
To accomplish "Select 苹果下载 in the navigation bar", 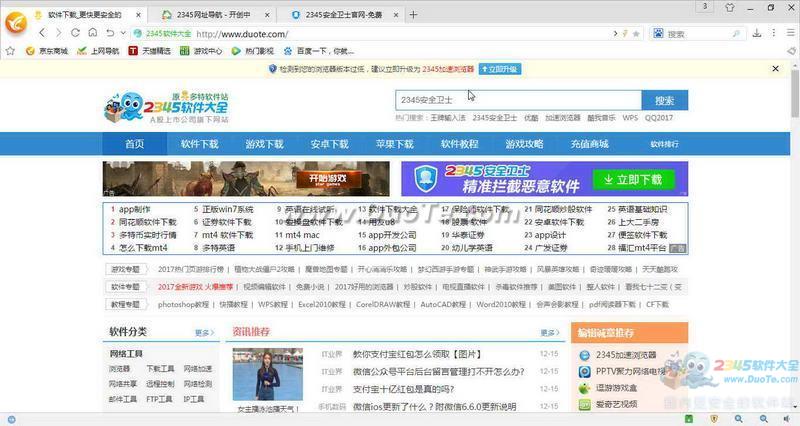I will pyautogui.click(x=394, y=144).
